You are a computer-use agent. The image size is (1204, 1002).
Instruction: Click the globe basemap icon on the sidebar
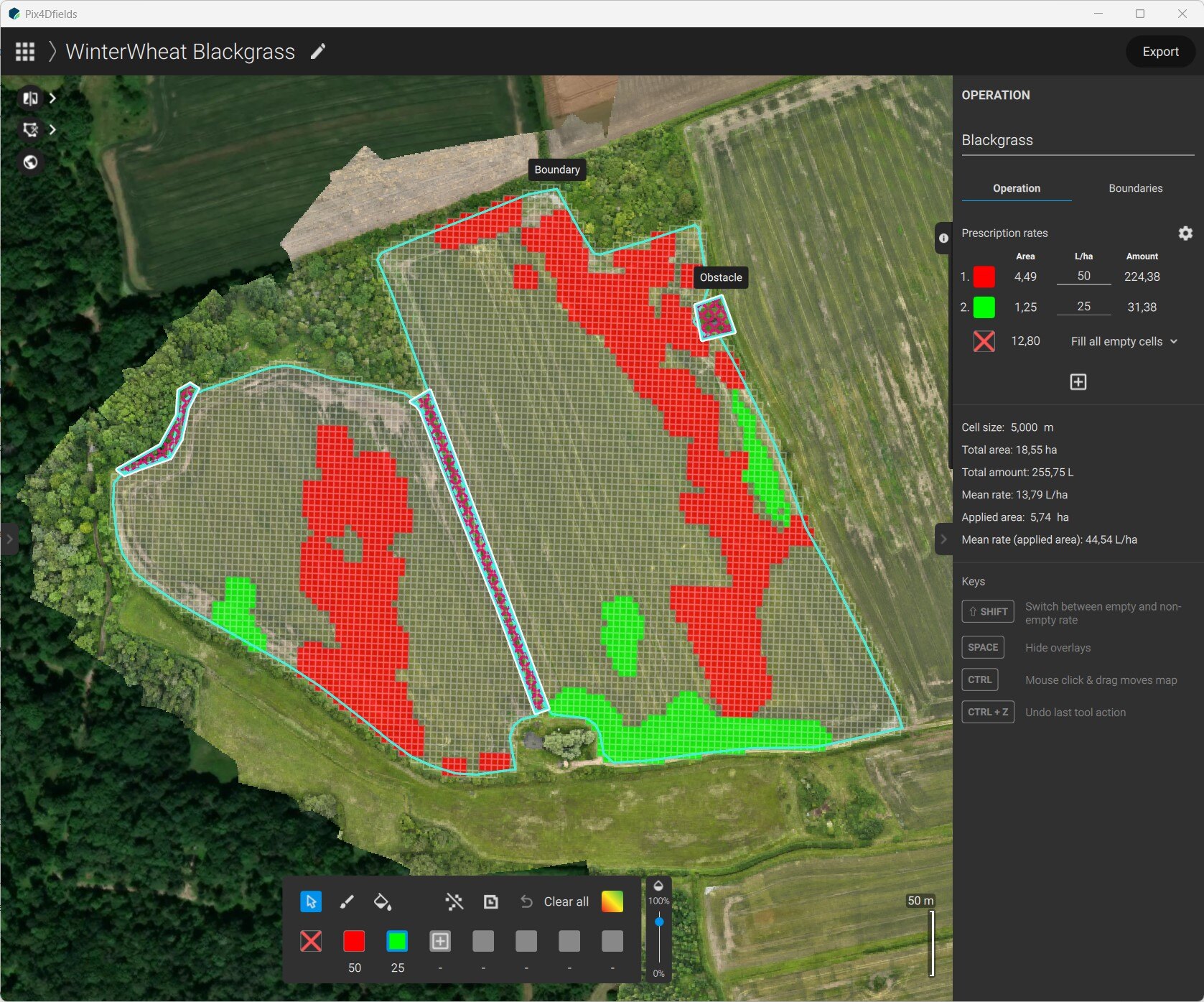point(29,162)
